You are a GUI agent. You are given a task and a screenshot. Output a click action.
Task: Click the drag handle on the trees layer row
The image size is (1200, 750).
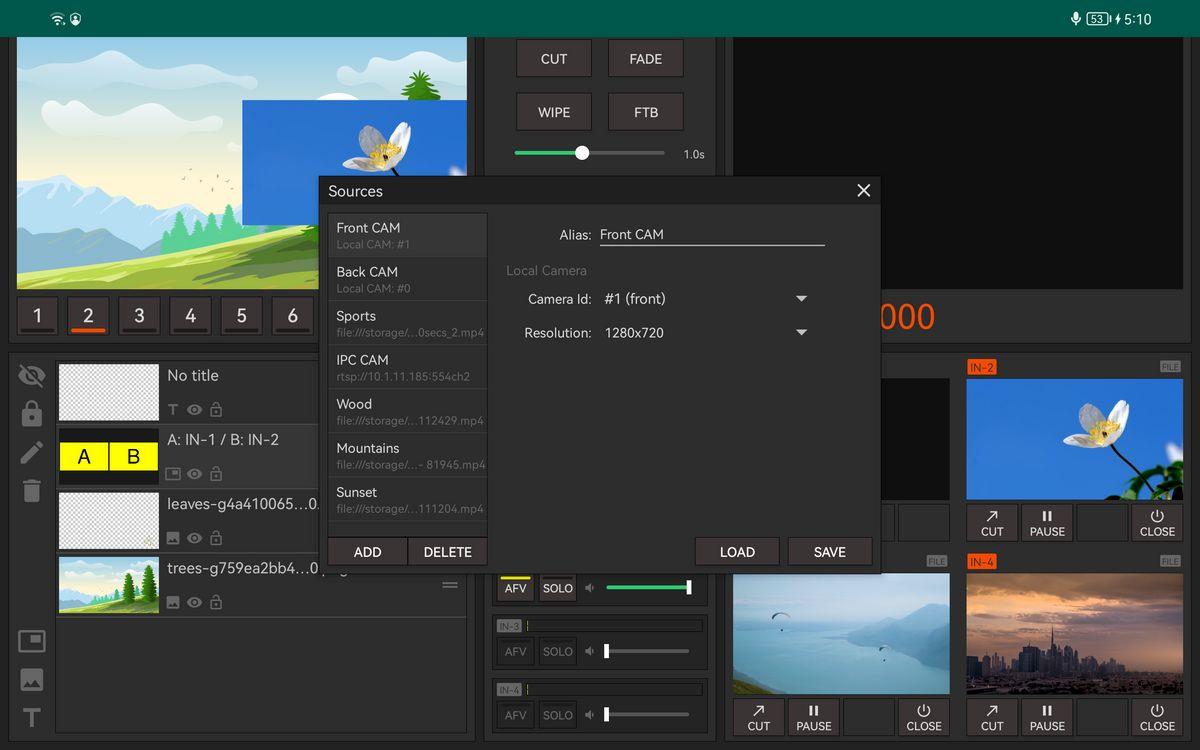click(x=450, y=585)
